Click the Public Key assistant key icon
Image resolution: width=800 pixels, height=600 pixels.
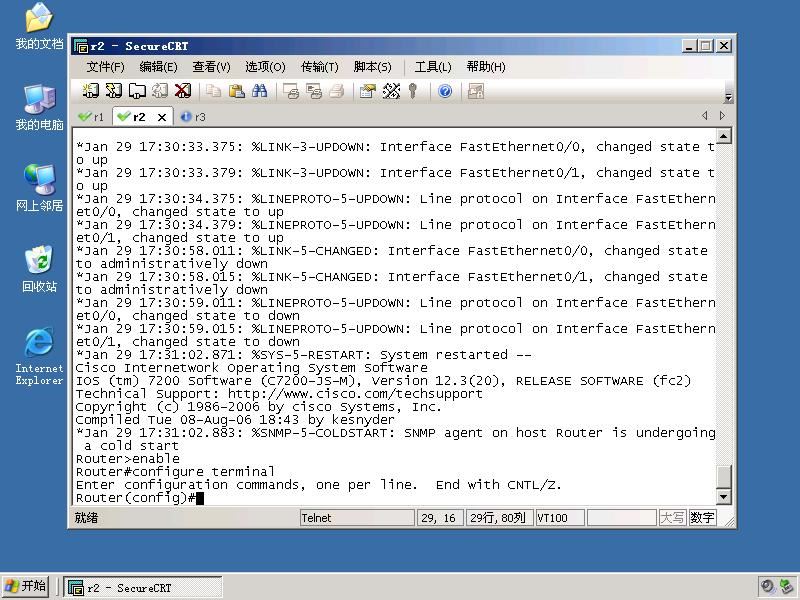click(413, 91)
